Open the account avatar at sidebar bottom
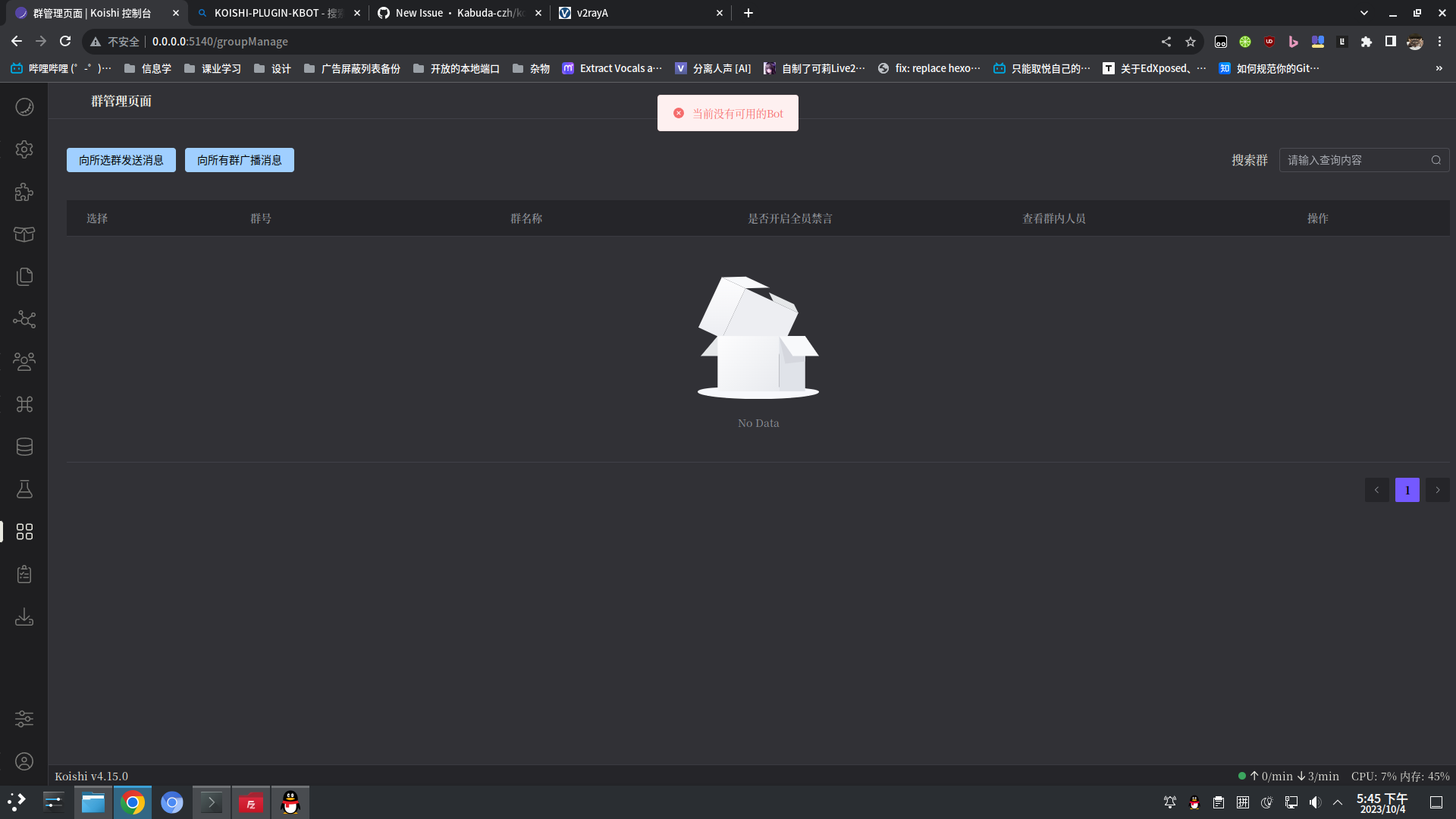The width and height of the screenshot is (1456, 819). 24,761
